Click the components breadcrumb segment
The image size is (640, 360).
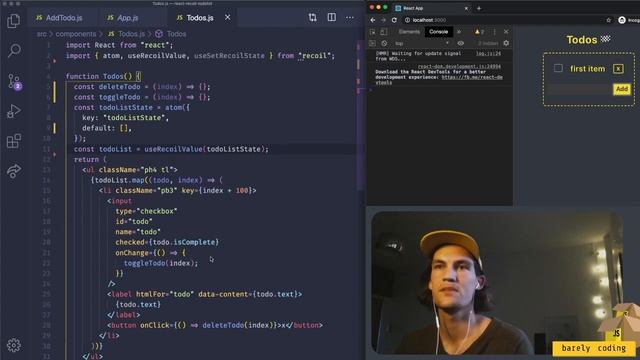[76, 34]
